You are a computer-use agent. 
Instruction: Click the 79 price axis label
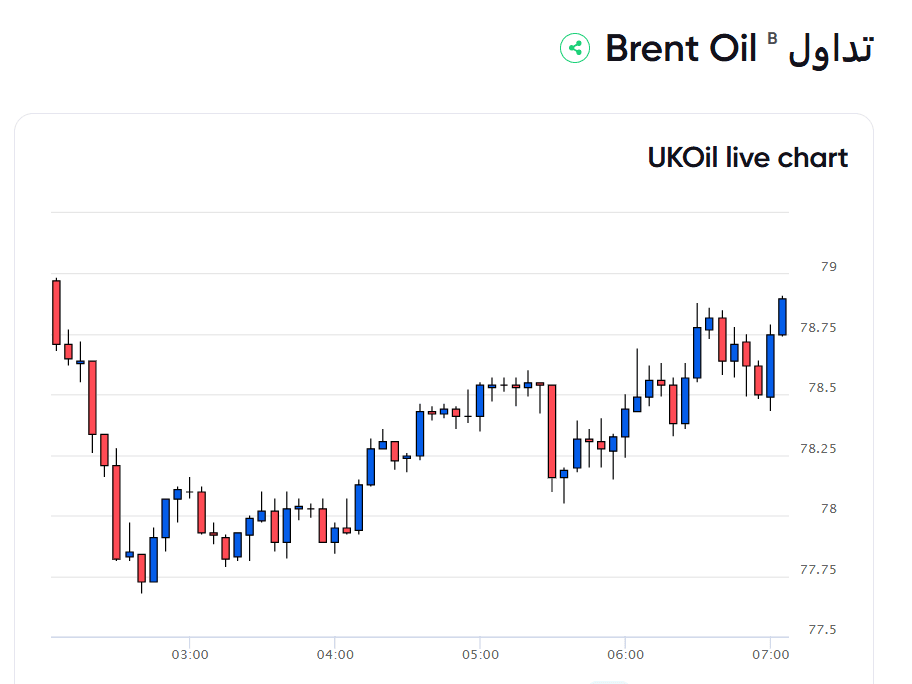point(829,266)
